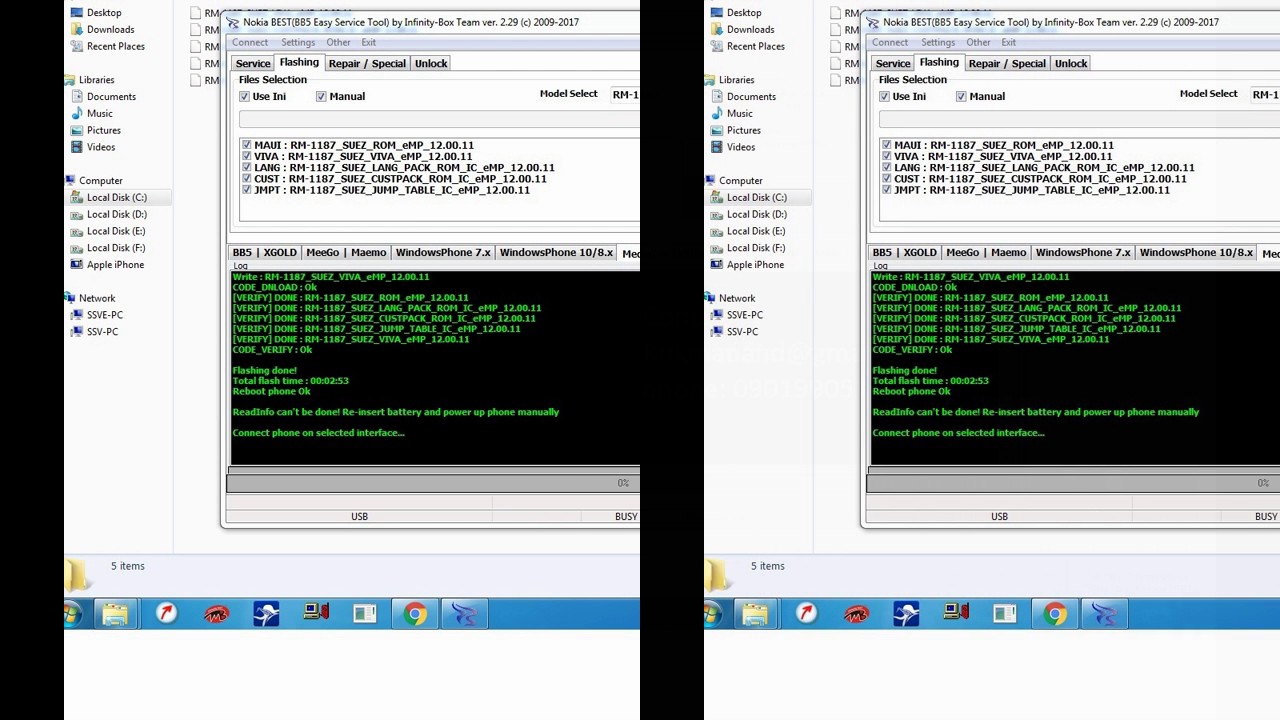1280x720 pixels.
Task: Open the computer-and-phone app in left taskbar
Action: point(316,612)
